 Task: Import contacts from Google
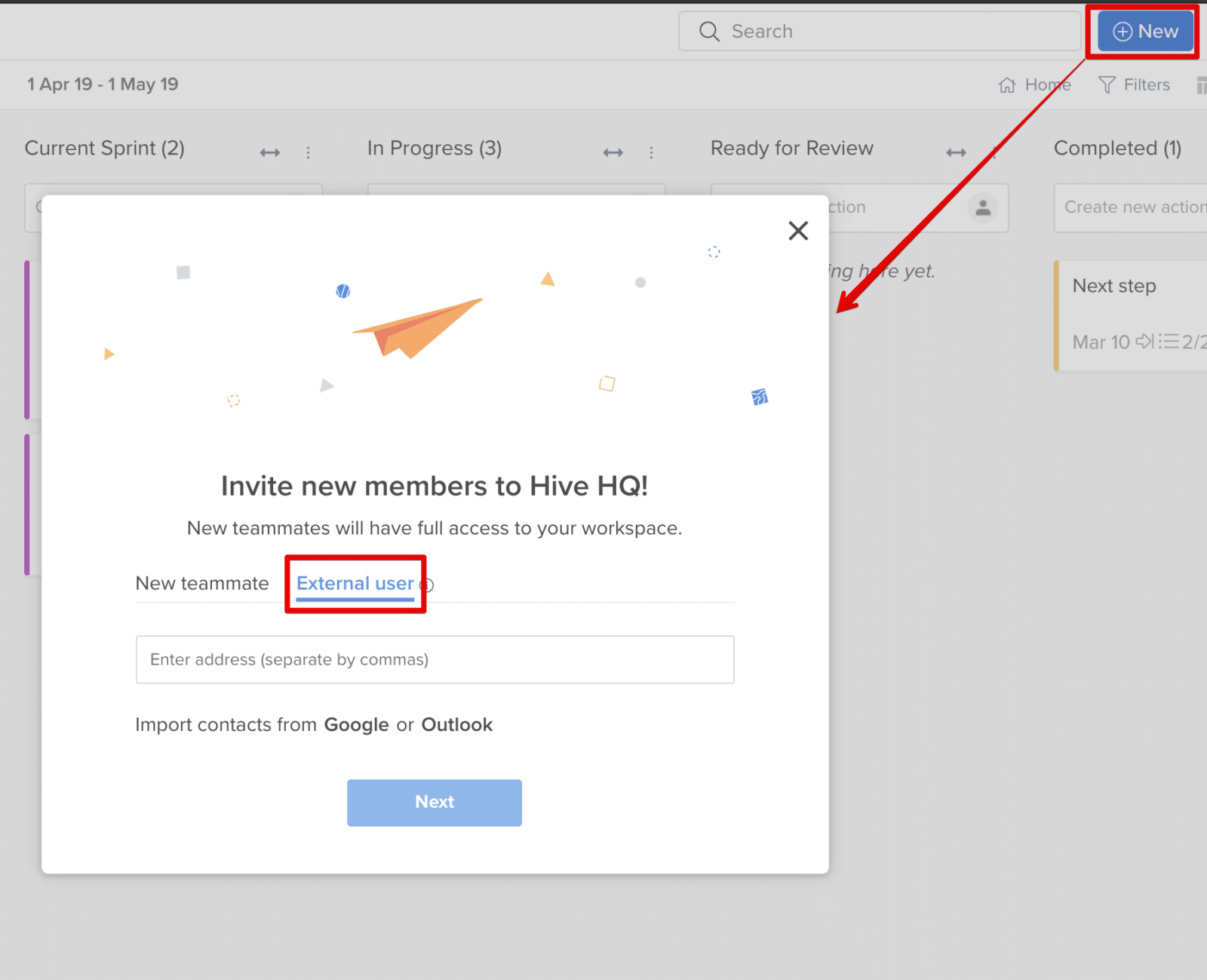[356, 724]
